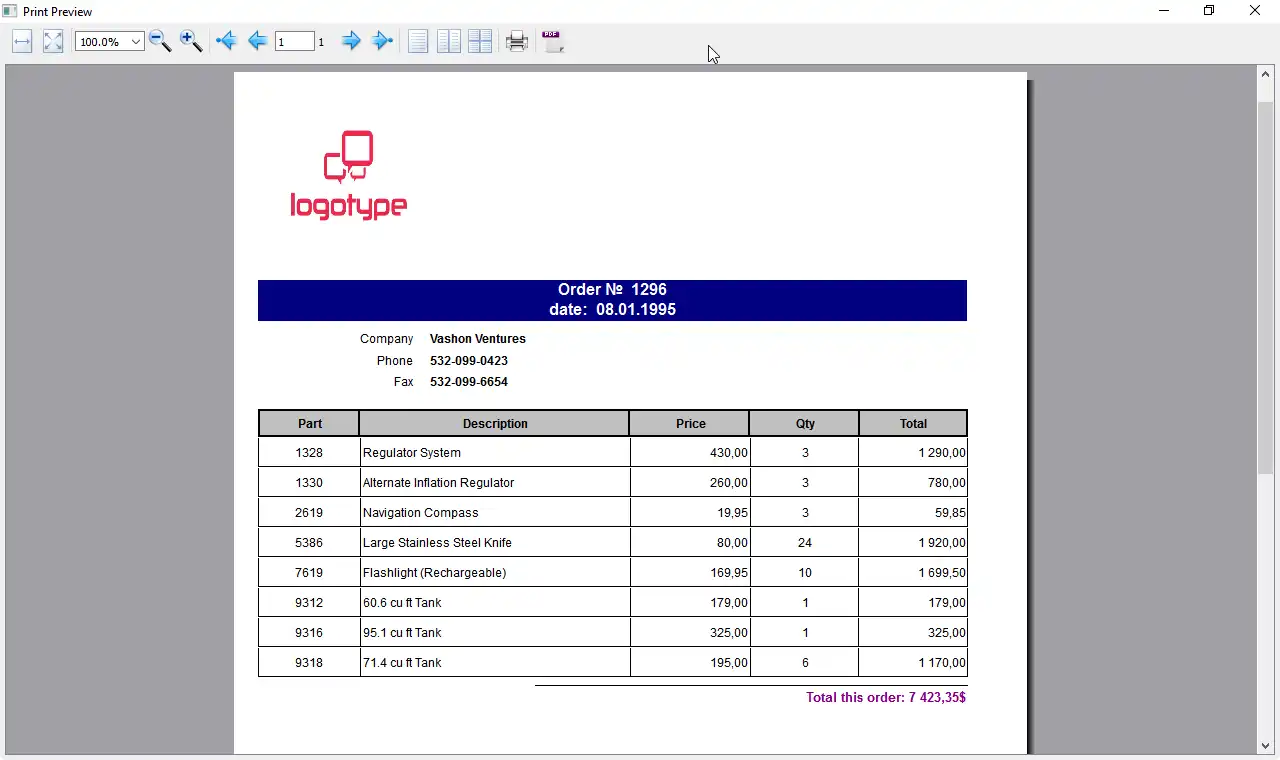Click part number 1330

coord(309,483)
